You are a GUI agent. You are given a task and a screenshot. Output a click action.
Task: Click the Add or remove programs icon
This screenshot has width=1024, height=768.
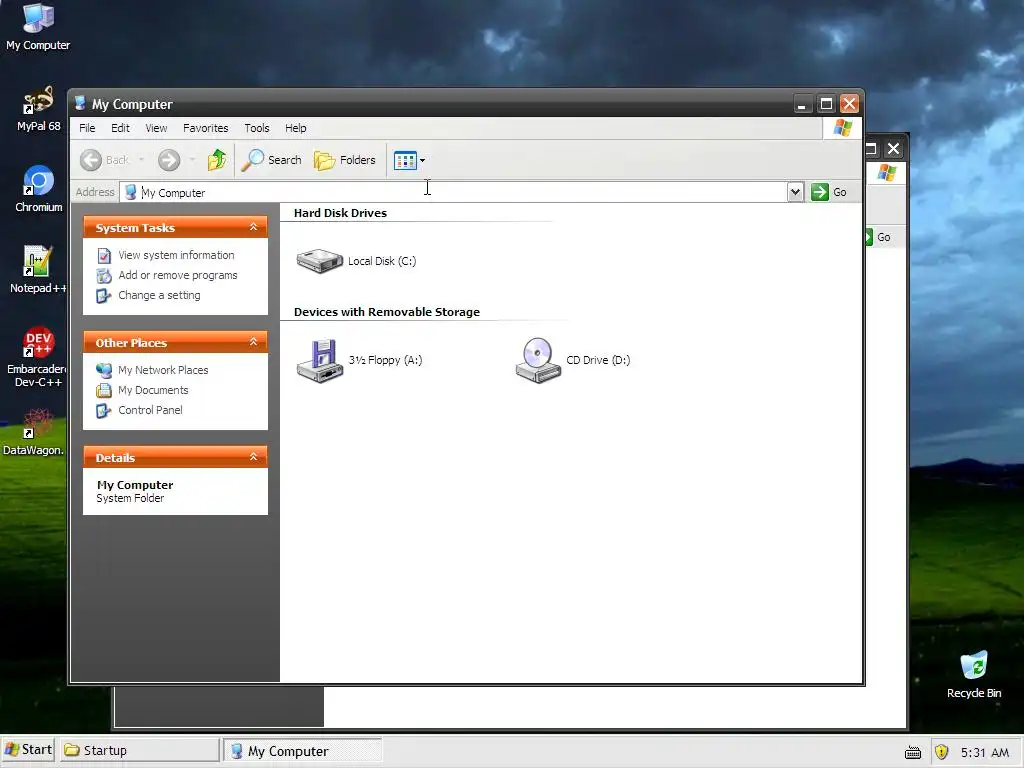[x=104, y=276]
